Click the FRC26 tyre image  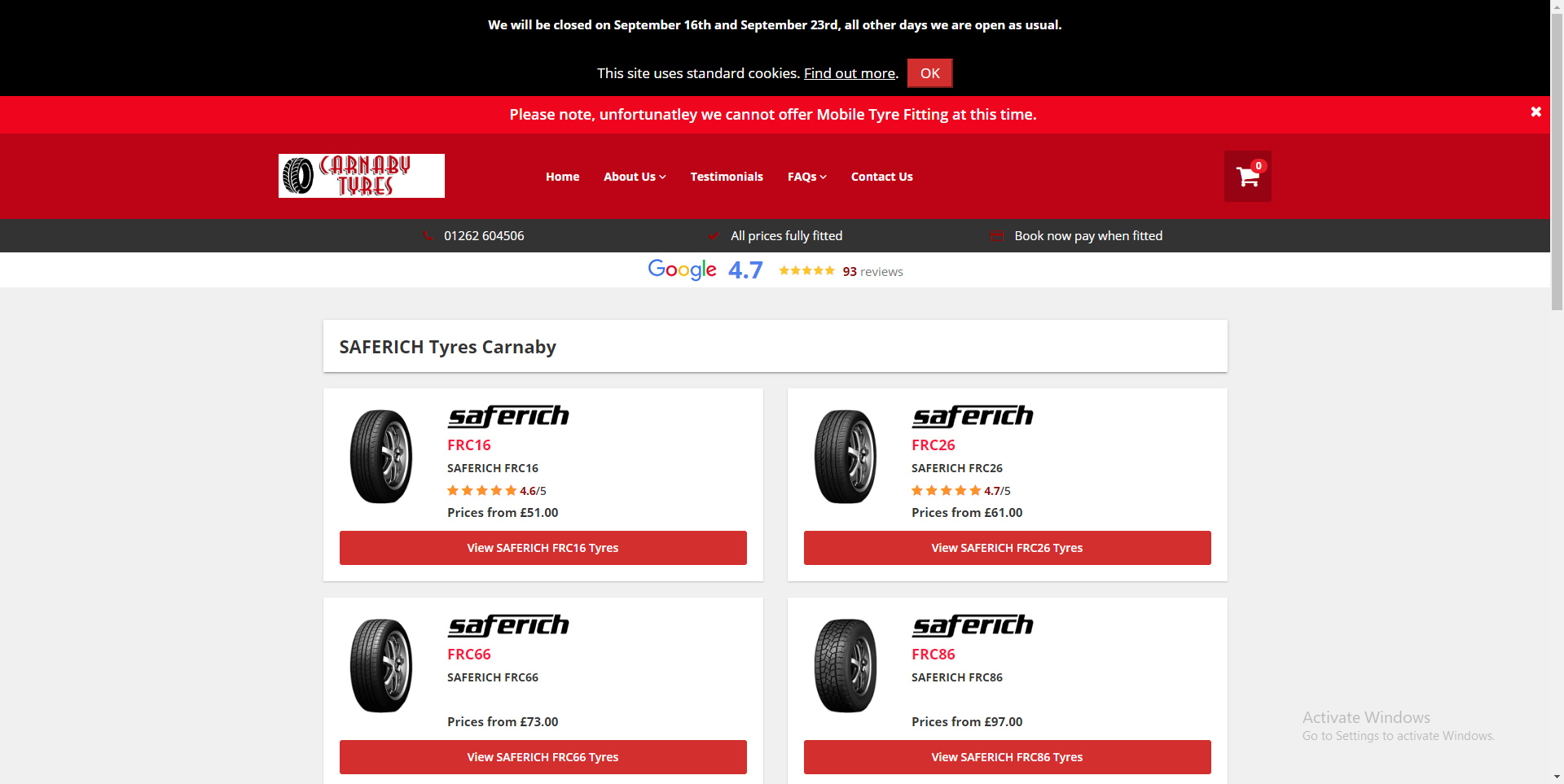click(846, 456)
